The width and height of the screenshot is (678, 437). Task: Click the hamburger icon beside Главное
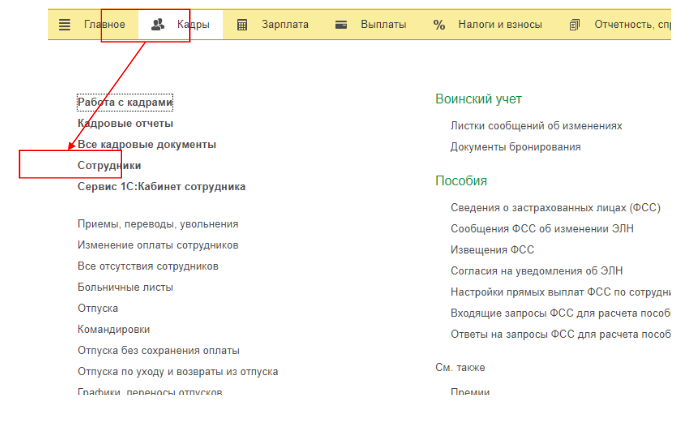point(65,25)
